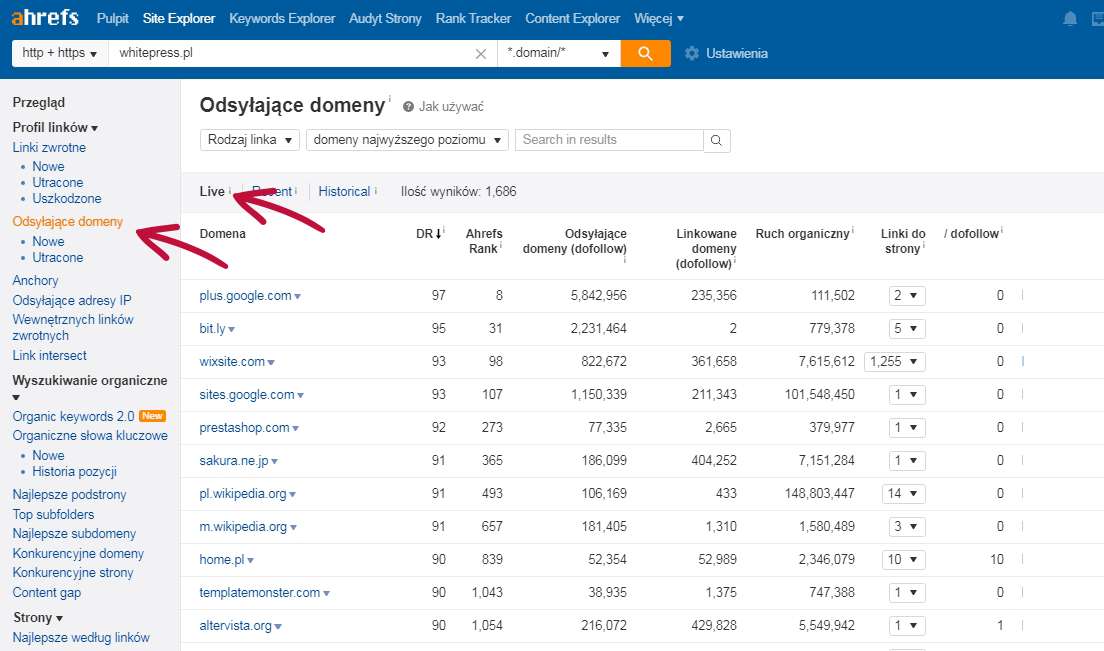Click the search-in-results magnifier button
The height and width of the screenshot is (651, 1104).
click(x=717, y=140)
